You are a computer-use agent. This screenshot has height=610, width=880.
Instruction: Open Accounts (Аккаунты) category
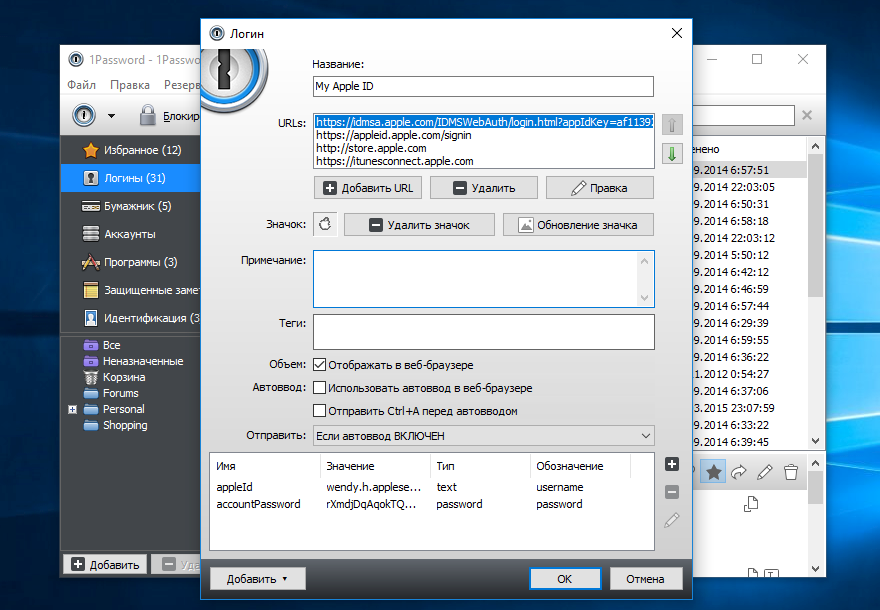click(131, 234)
